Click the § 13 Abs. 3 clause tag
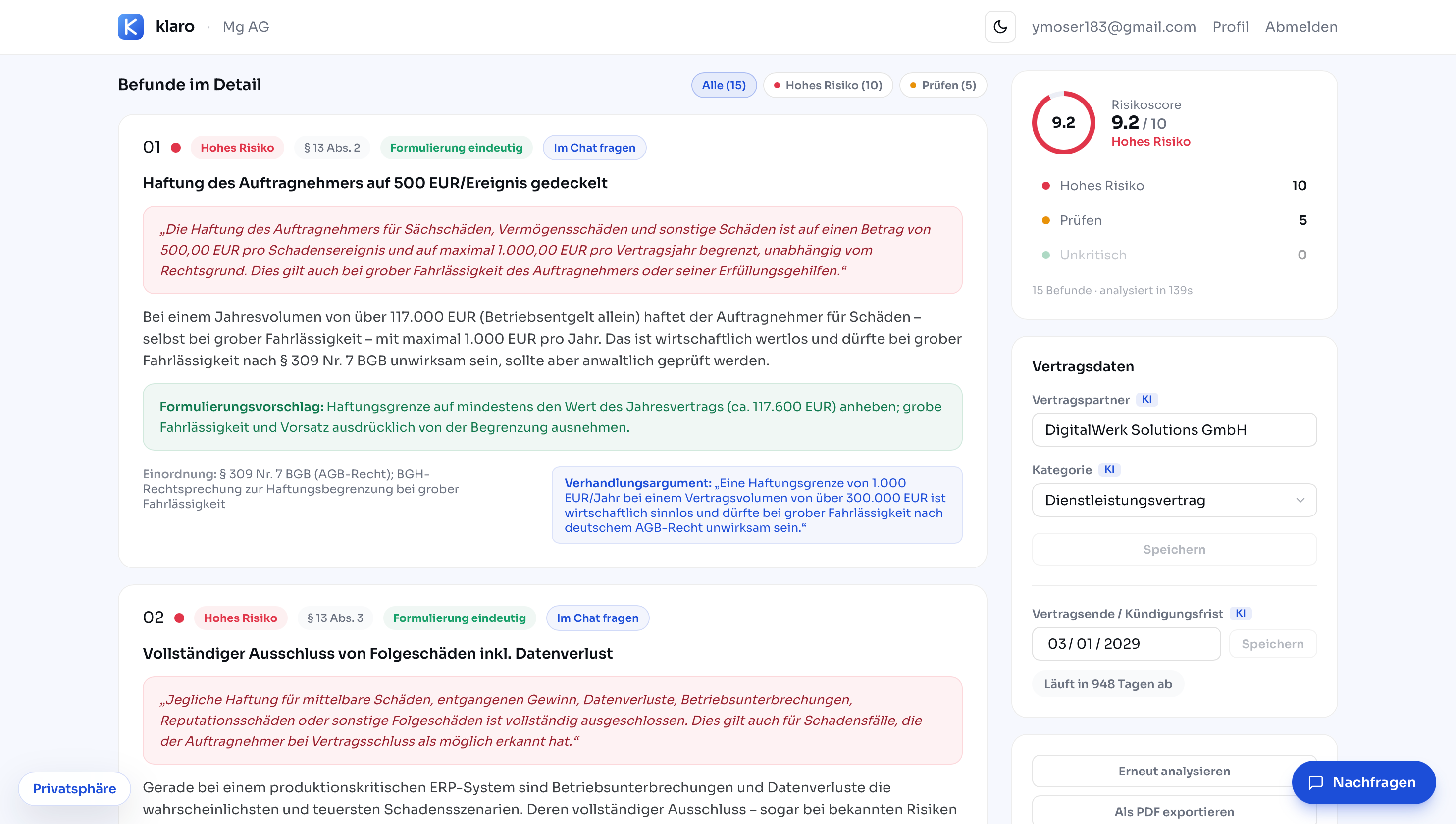The width and height of the screenshot is (1456, 824). pyautogui.click(x=336, y=618)
